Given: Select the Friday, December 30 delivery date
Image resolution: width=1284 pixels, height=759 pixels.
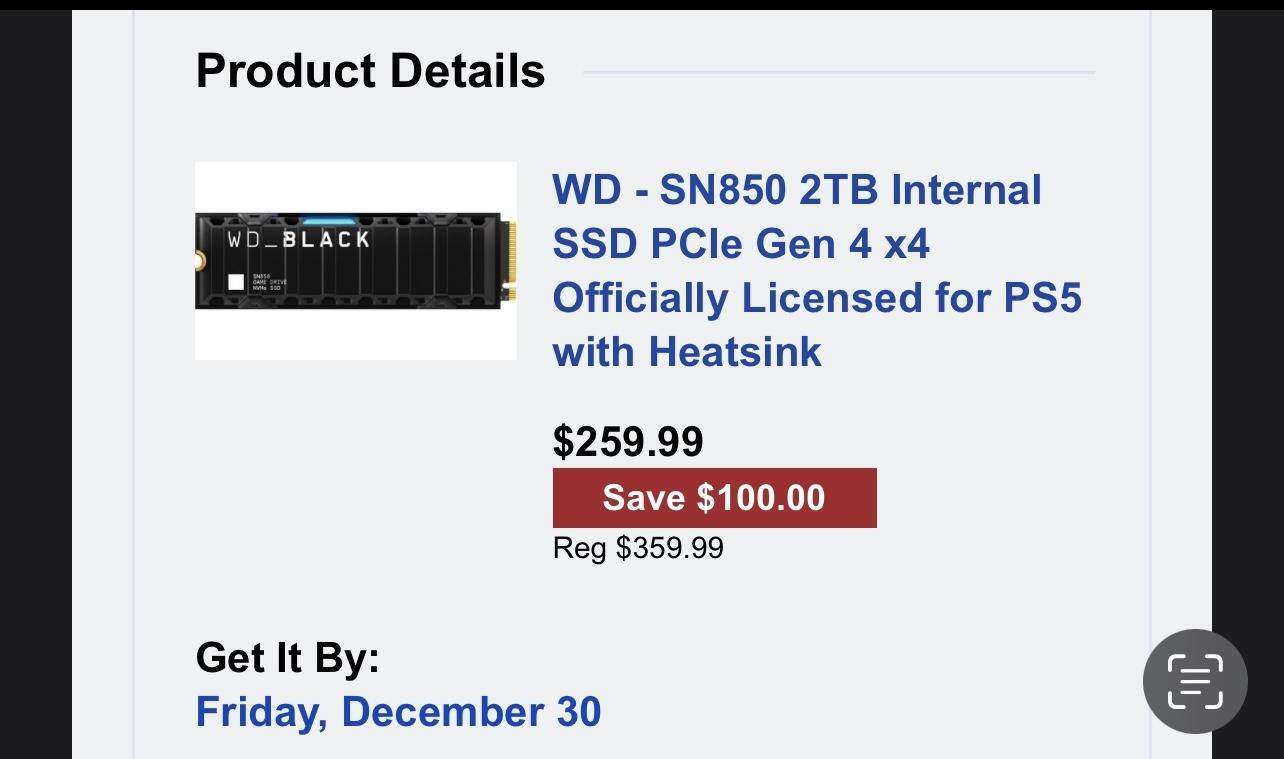Looking at the screenshot, I should coord(398,712).
